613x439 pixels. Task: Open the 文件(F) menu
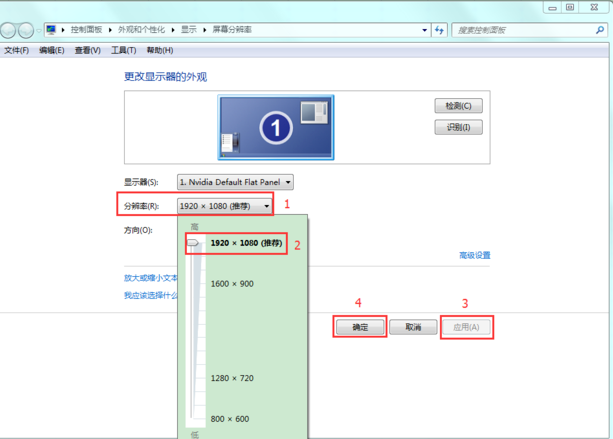point(16,50)
